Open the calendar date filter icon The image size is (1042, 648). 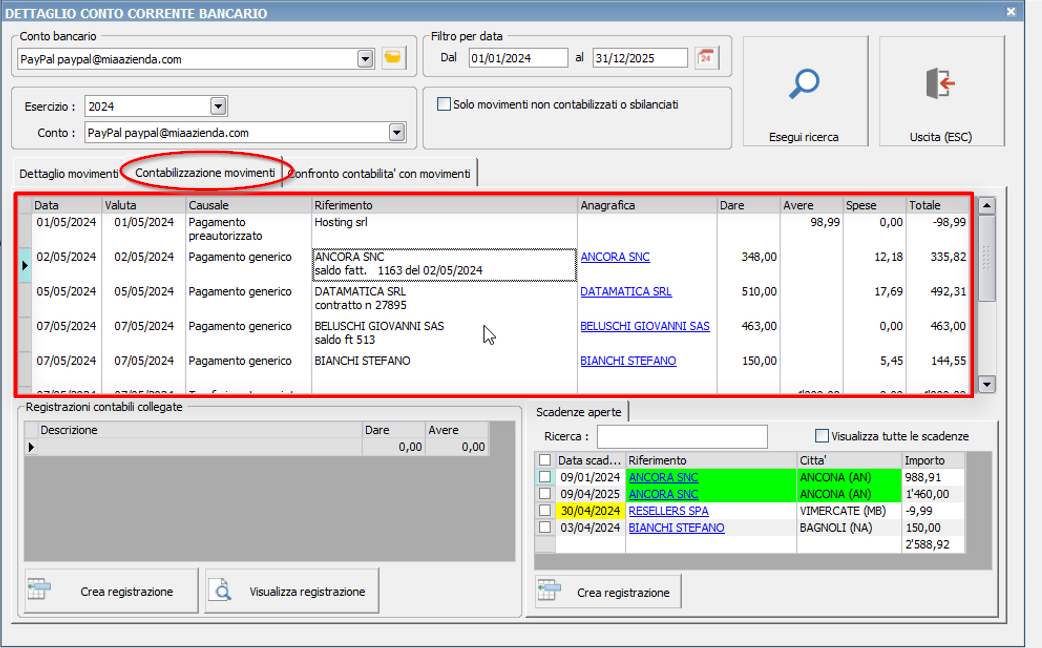click(x=708, y=58)
